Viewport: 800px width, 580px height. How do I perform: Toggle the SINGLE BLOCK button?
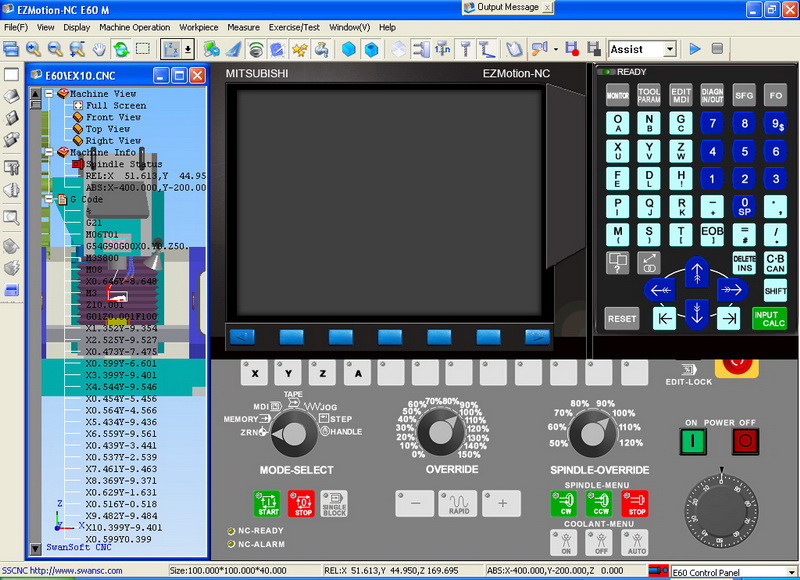[334, 504]
